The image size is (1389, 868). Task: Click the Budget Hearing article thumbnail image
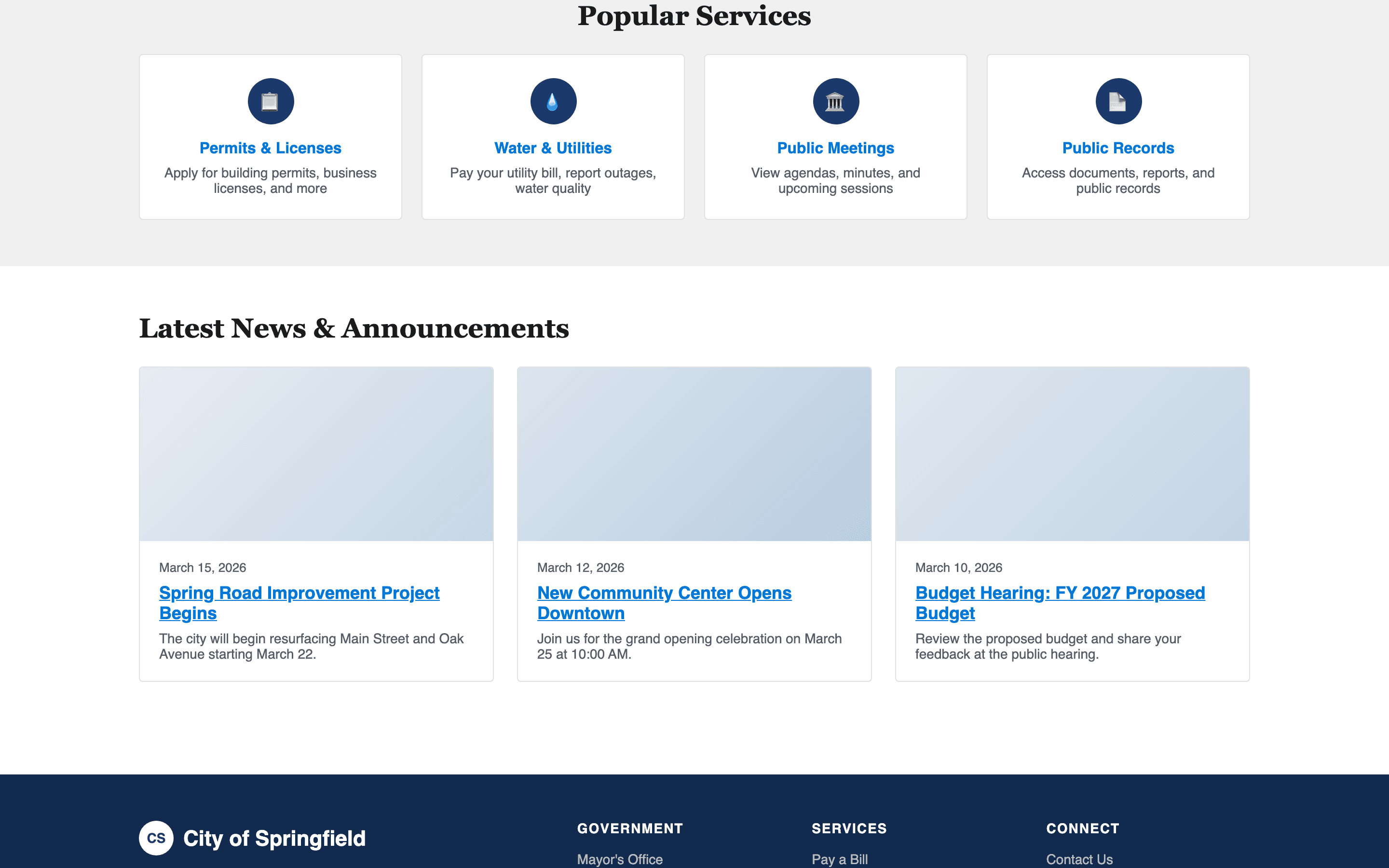pos(1071,453)
